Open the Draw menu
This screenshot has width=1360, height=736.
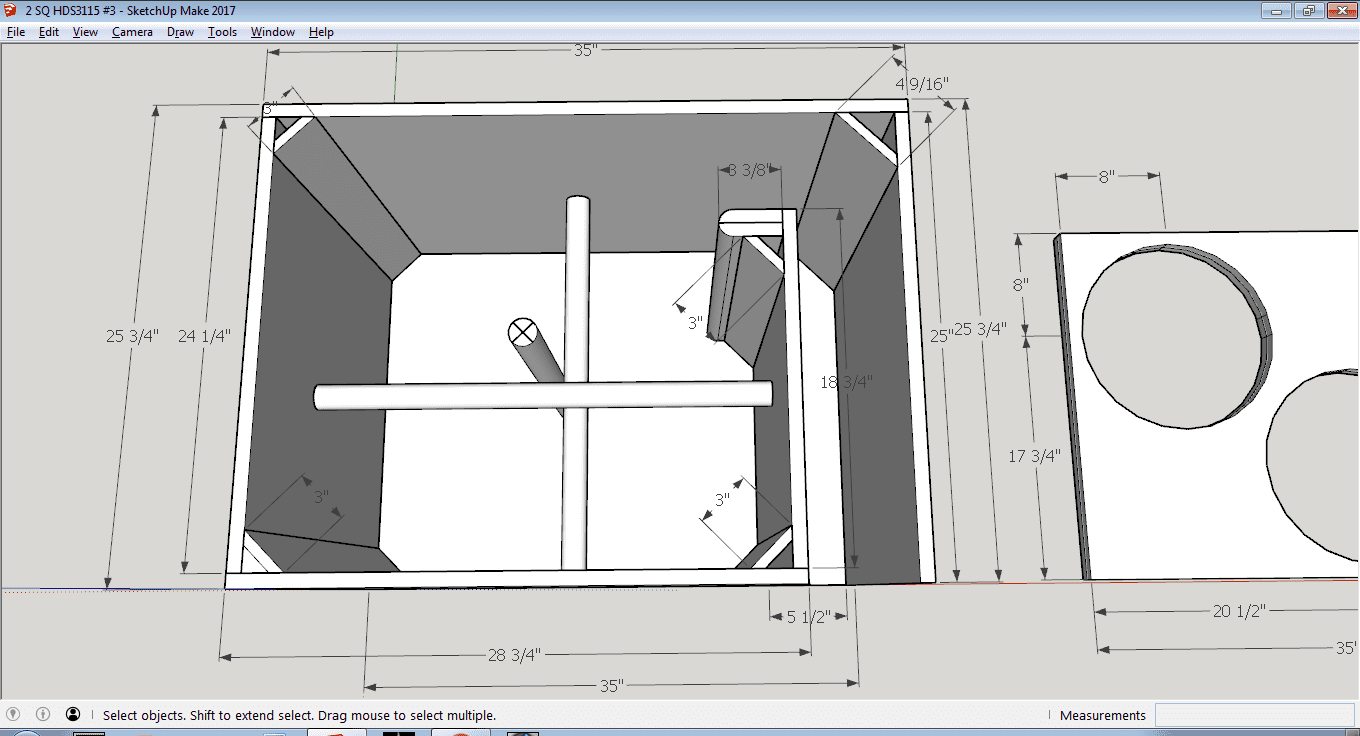pyautogui.click(x=180, y=32)
